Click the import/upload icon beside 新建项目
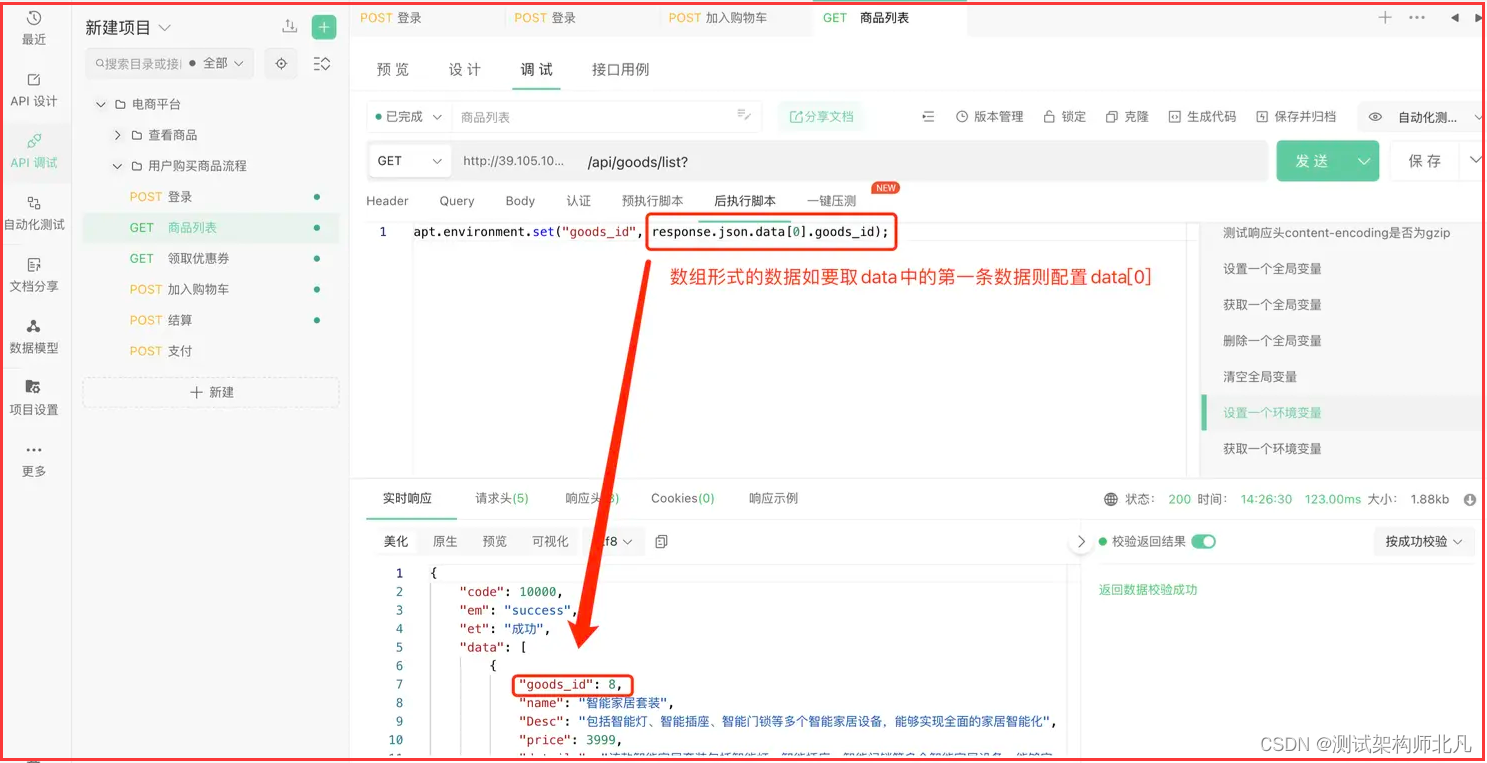The height and width of the screenshot is (763, 1487). [290, 27]
